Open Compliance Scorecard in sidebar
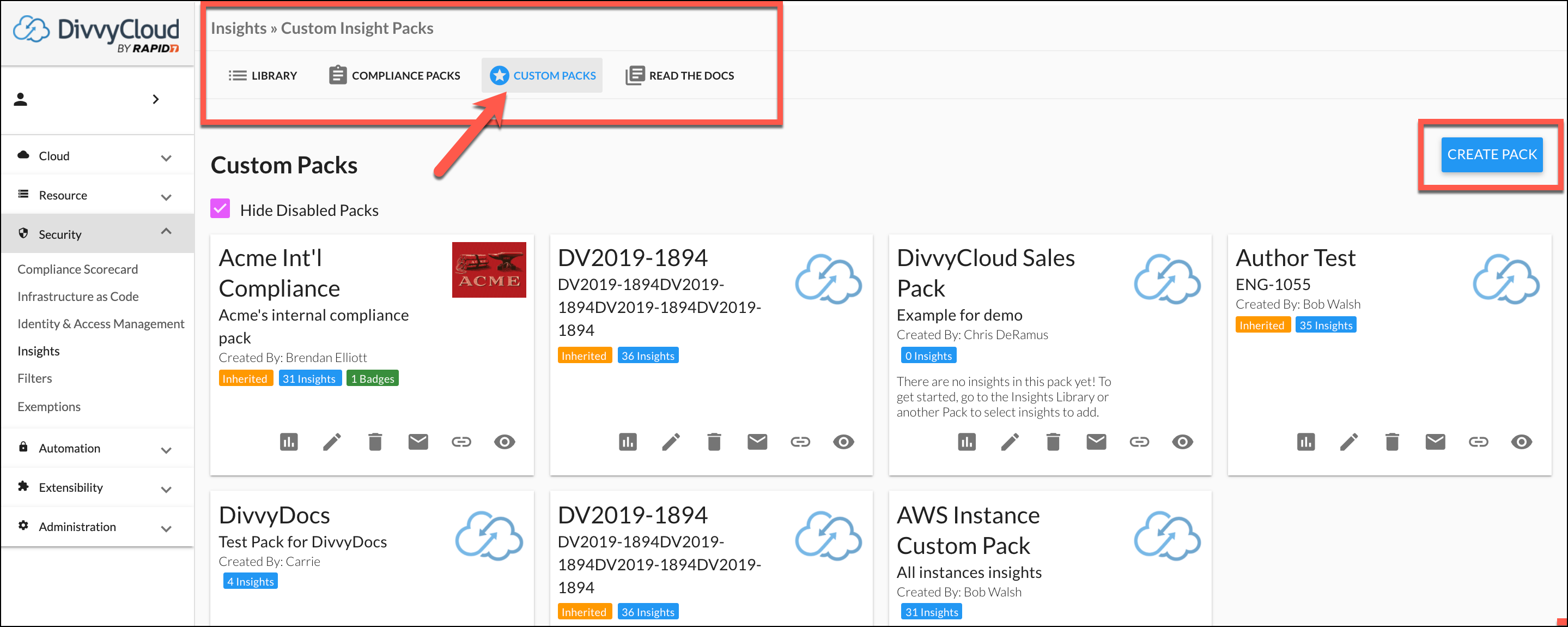 click(77, 269)
